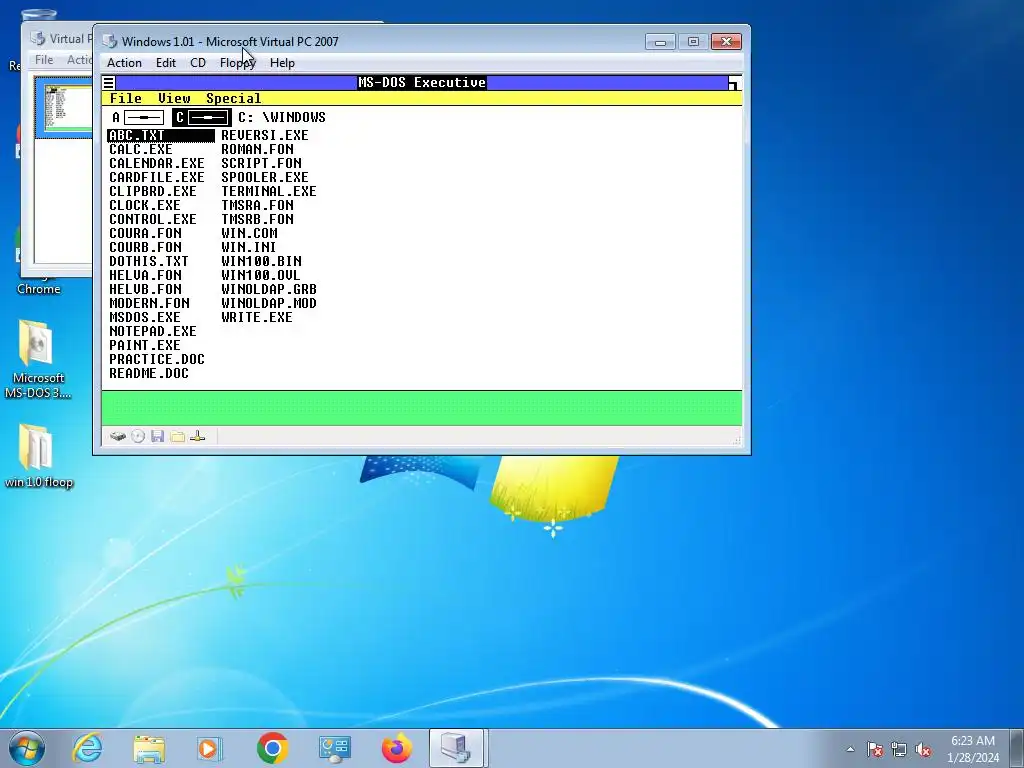Viewport: 1024px width, 768px height.
Task: Select ROMAN.FON in file list
Action: (x=257, y=150)
